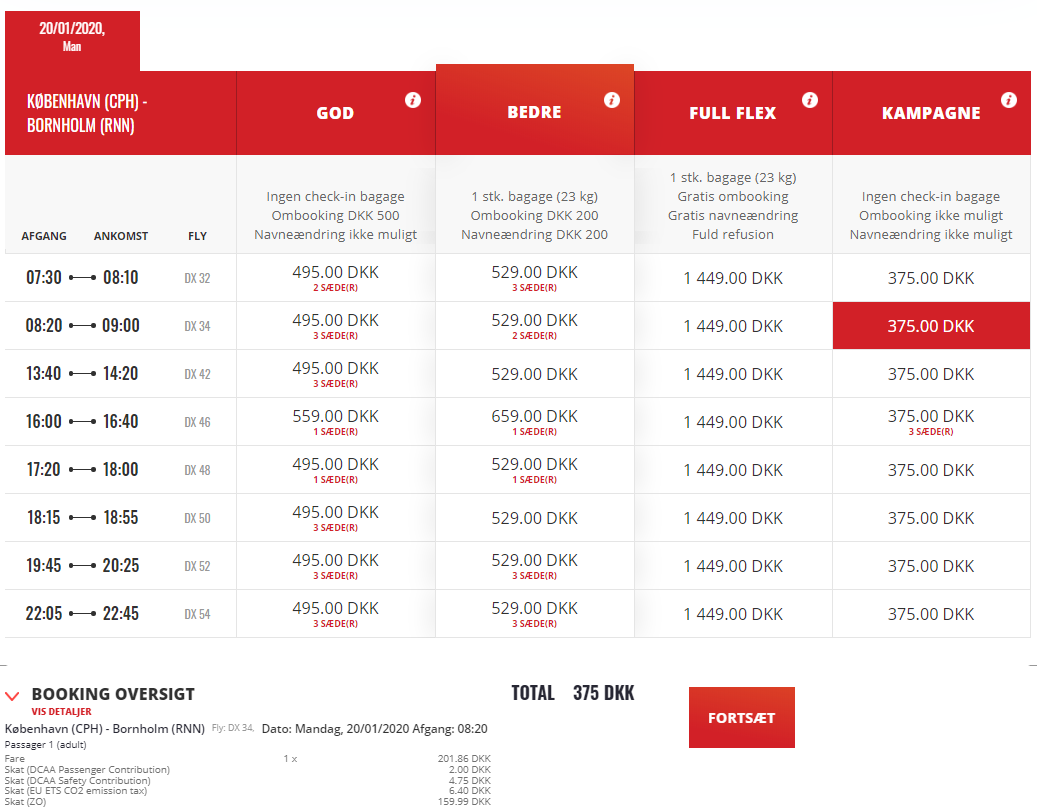This screenshot has width=1037, height=809.
Task: Select KAMPAGNE 375.00 DKK on 08:20 flight
Action: point(931,325)
